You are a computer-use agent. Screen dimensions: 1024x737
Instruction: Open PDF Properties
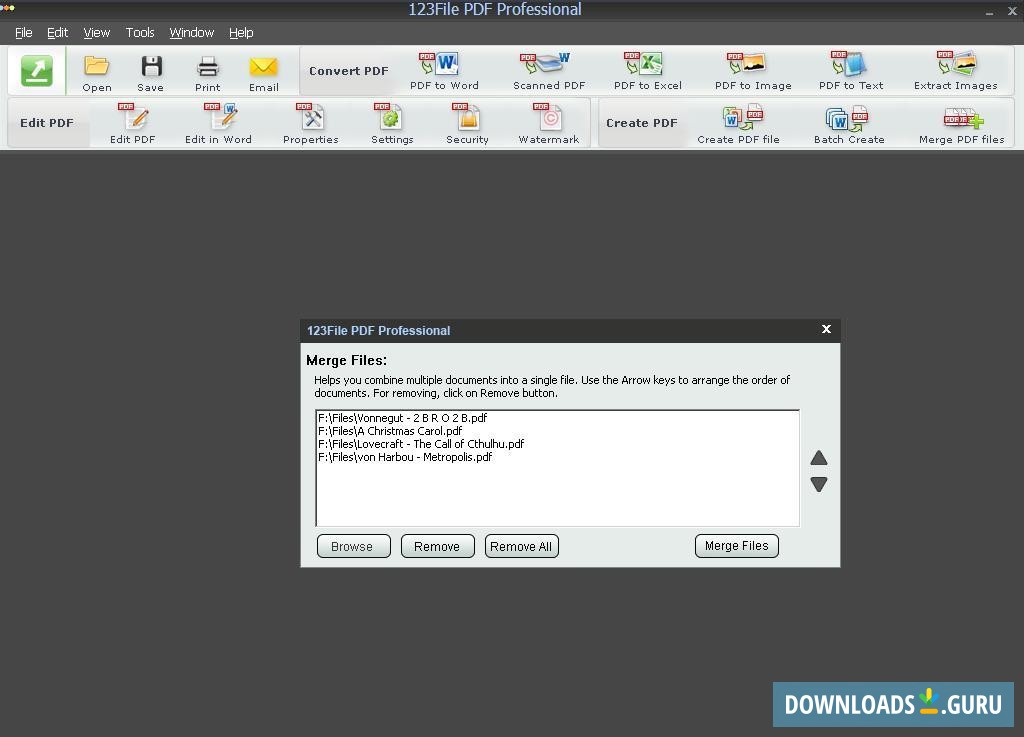(311, 124)
